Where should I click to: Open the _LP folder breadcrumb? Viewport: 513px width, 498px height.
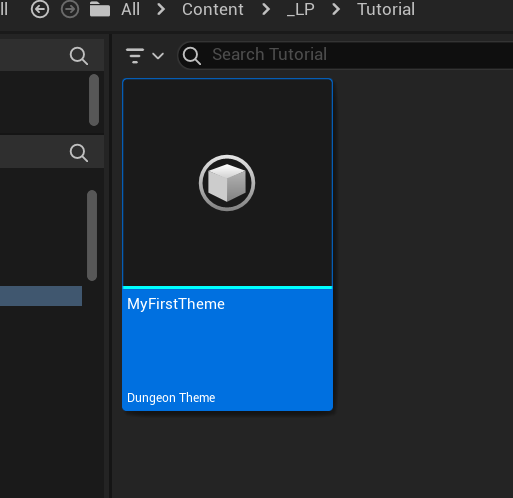(x=301, y=10)
